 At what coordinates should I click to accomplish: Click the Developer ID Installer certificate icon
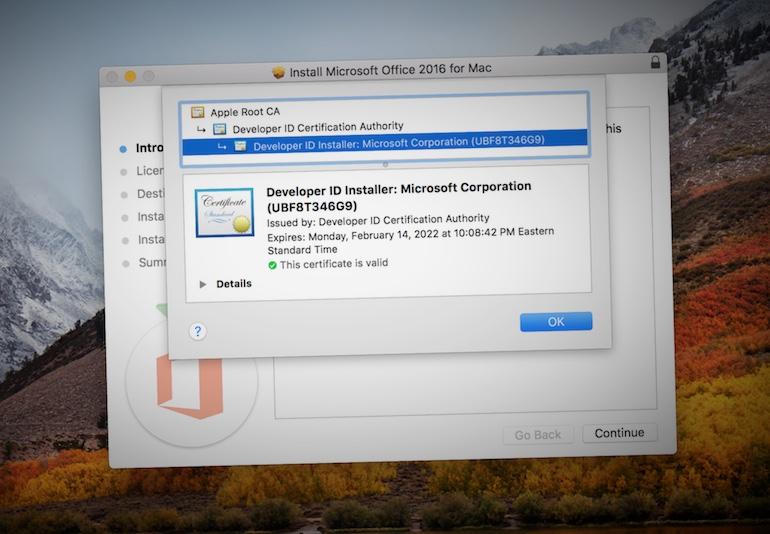240,145
